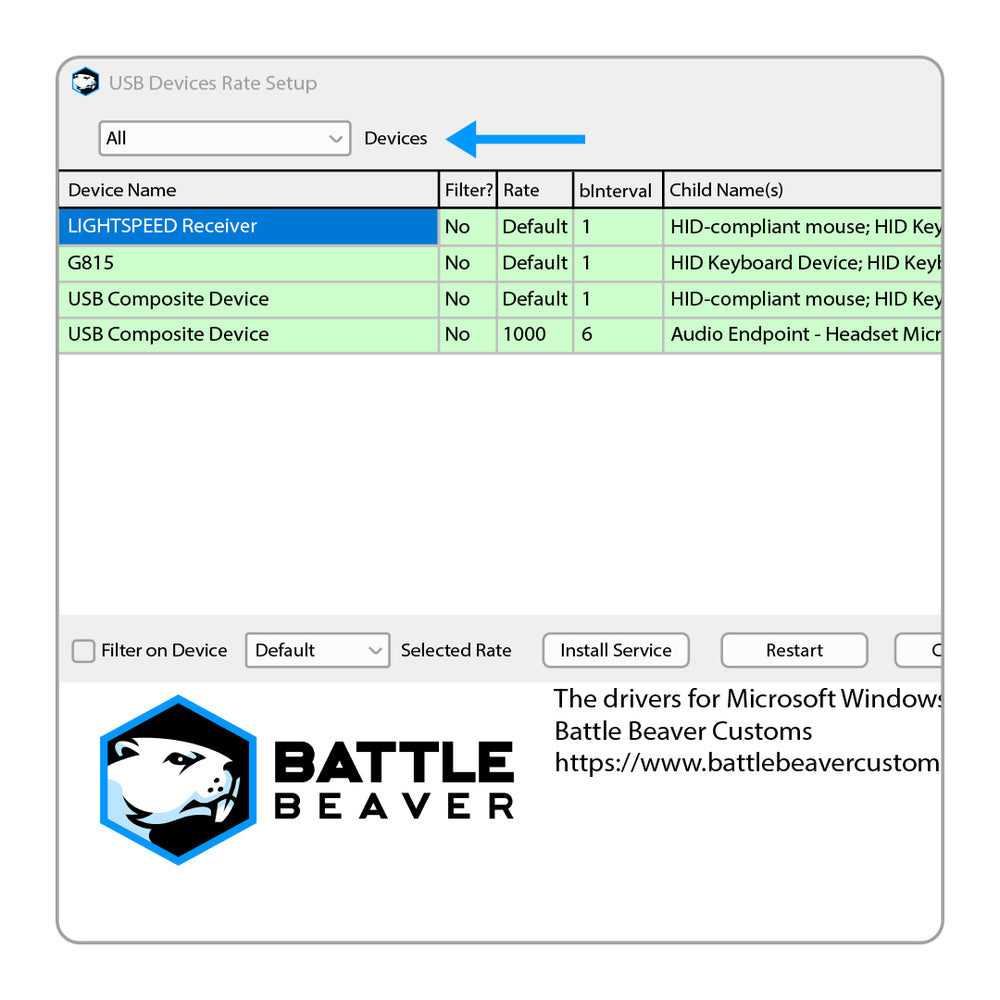Click the Battle Beaver app icon in title bar
This screenshot has height=1000, width=1000.
(85, 83)
